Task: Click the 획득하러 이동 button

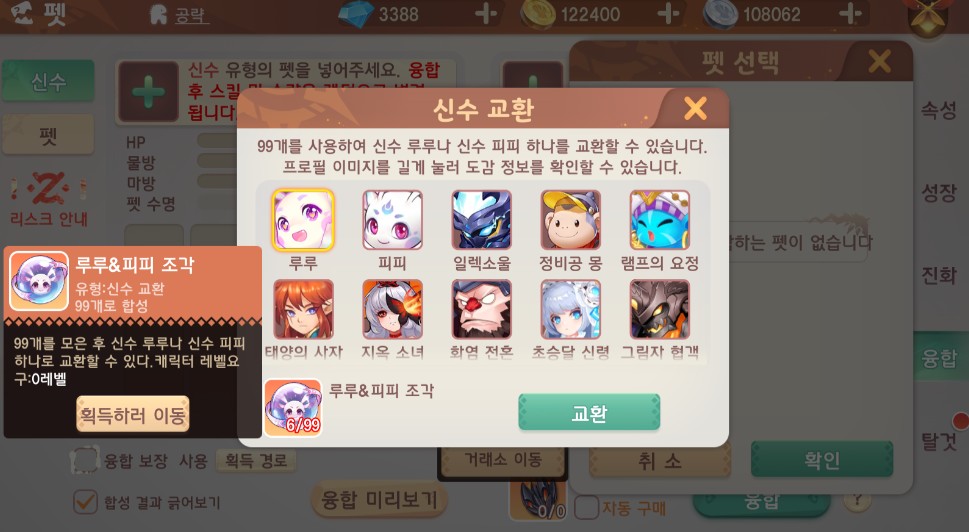Action: click(132, 415)
